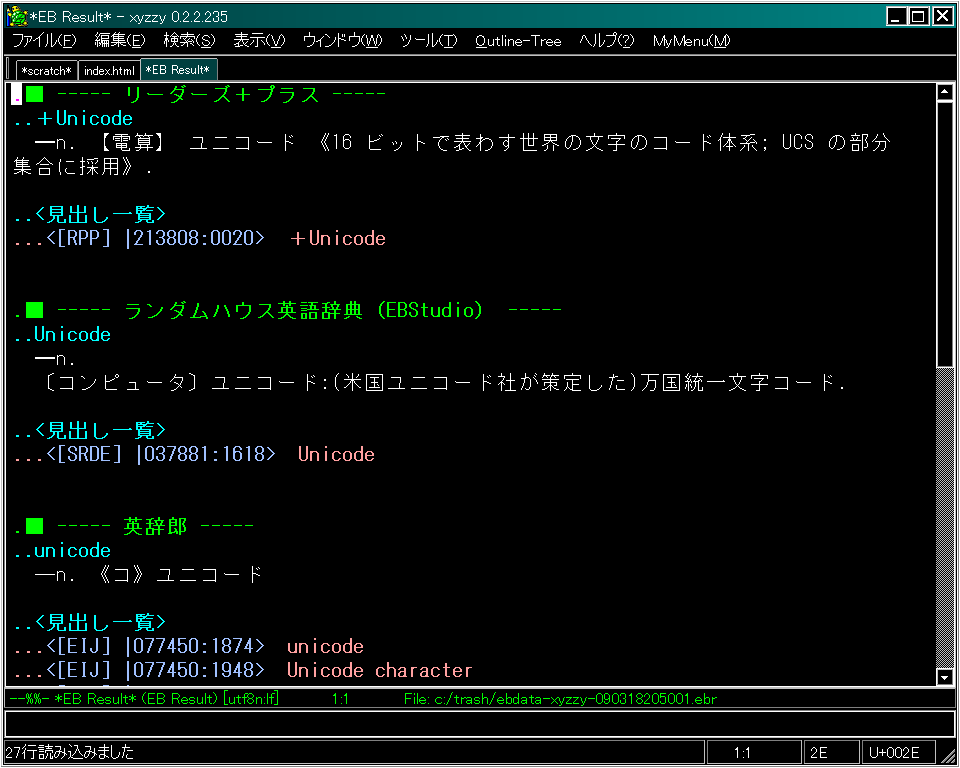Screen dimensions: 960x768
Task: Click the file path ebdata-xyzzy-090318205001.ebr in mode line
Action: 560,699
